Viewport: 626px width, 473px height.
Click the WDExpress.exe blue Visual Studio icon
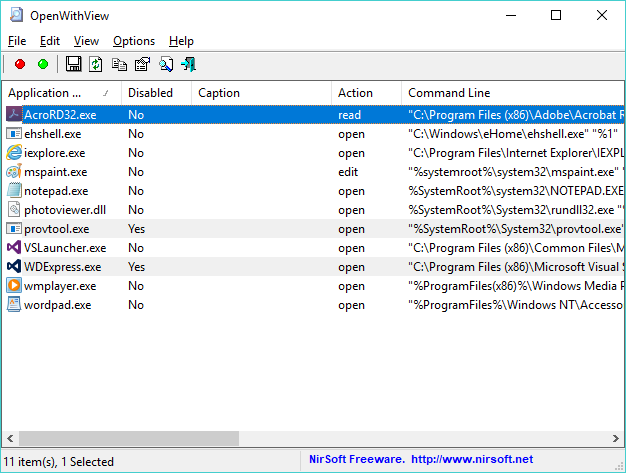click(x=14, y=266)
